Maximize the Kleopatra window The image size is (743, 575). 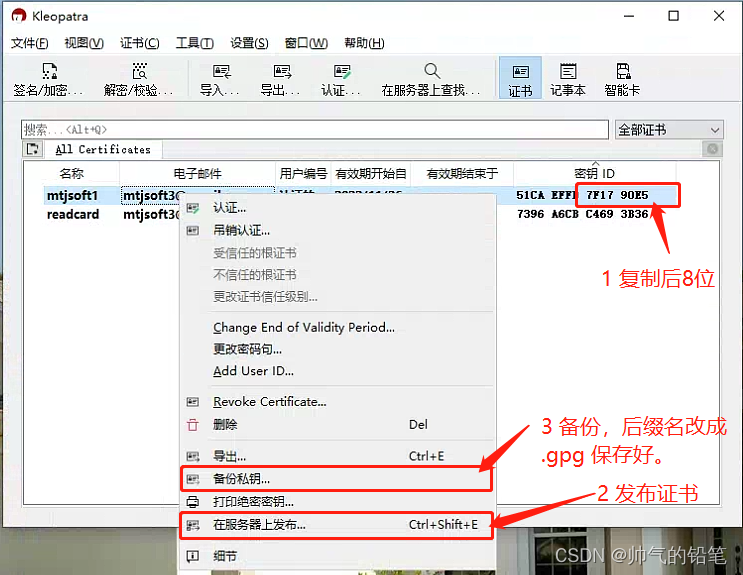[x=673, y=16]
